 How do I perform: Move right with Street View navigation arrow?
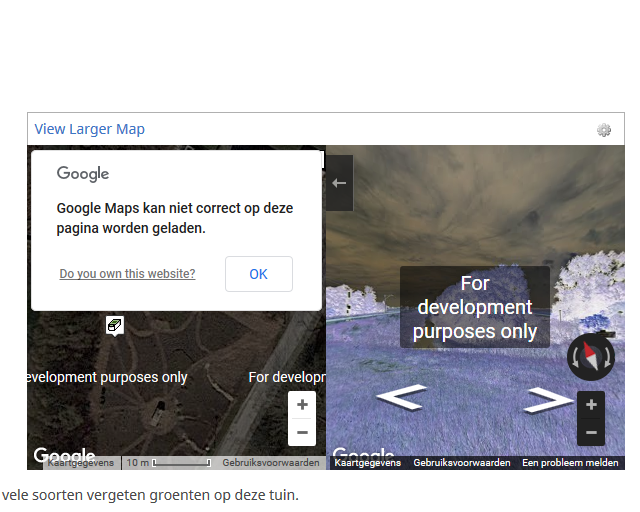point(547,400)
